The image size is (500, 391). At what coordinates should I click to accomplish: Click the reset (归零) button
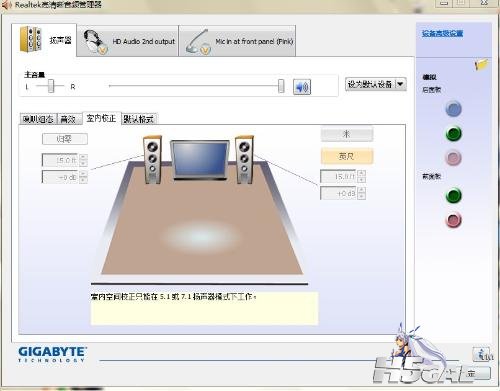click(x=65, y=139)
